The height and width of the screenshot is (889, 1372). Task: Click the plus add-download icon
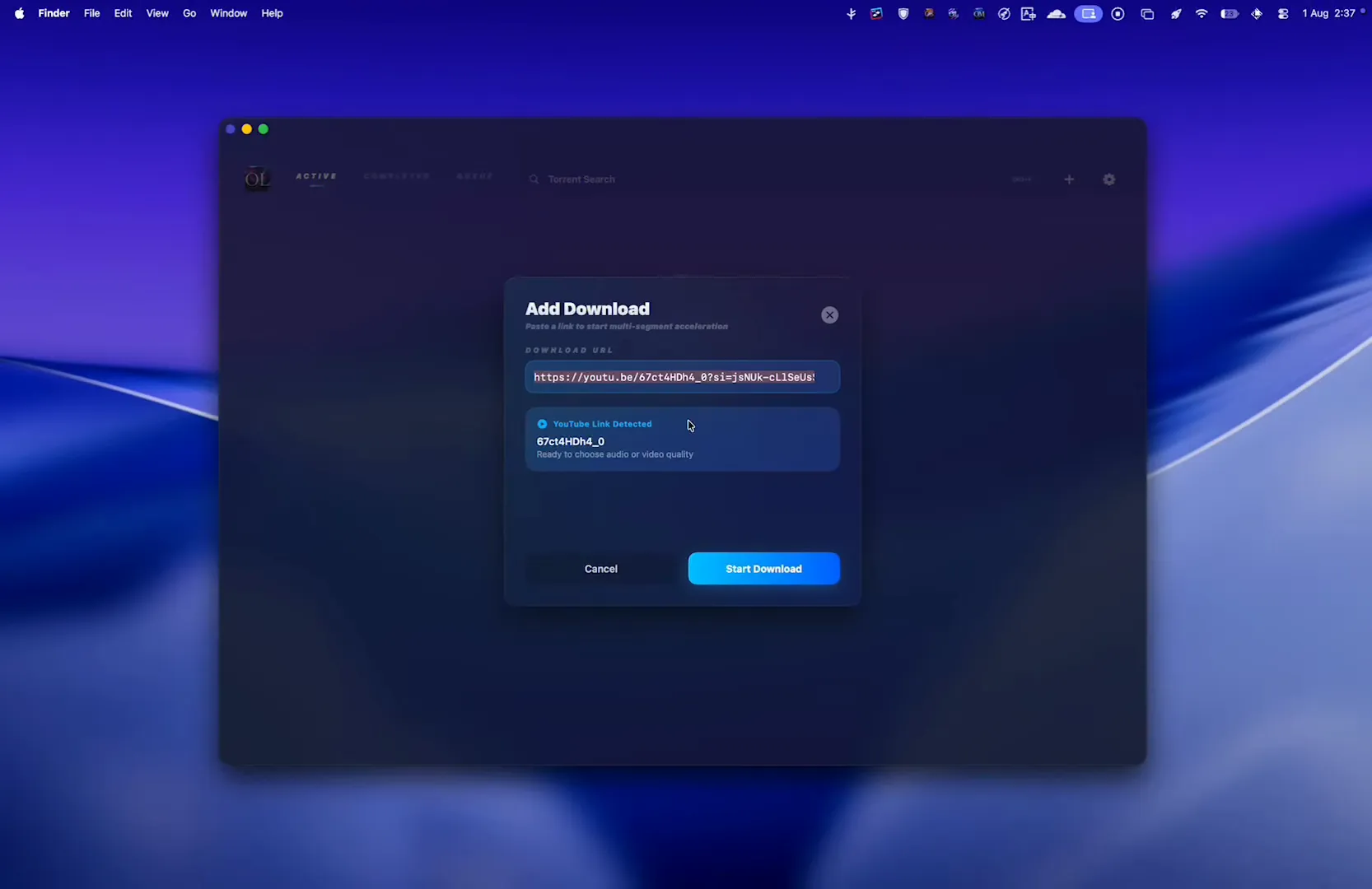pyautogui.click(x=1069, y=179)
